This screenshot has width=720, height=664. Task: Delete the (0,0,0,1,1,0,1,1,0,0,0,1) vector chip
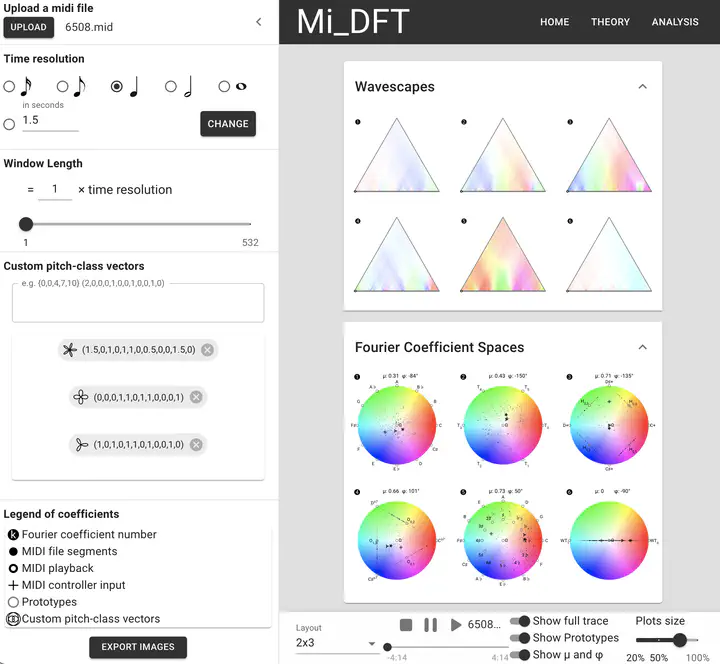click(x=196, y=397)
